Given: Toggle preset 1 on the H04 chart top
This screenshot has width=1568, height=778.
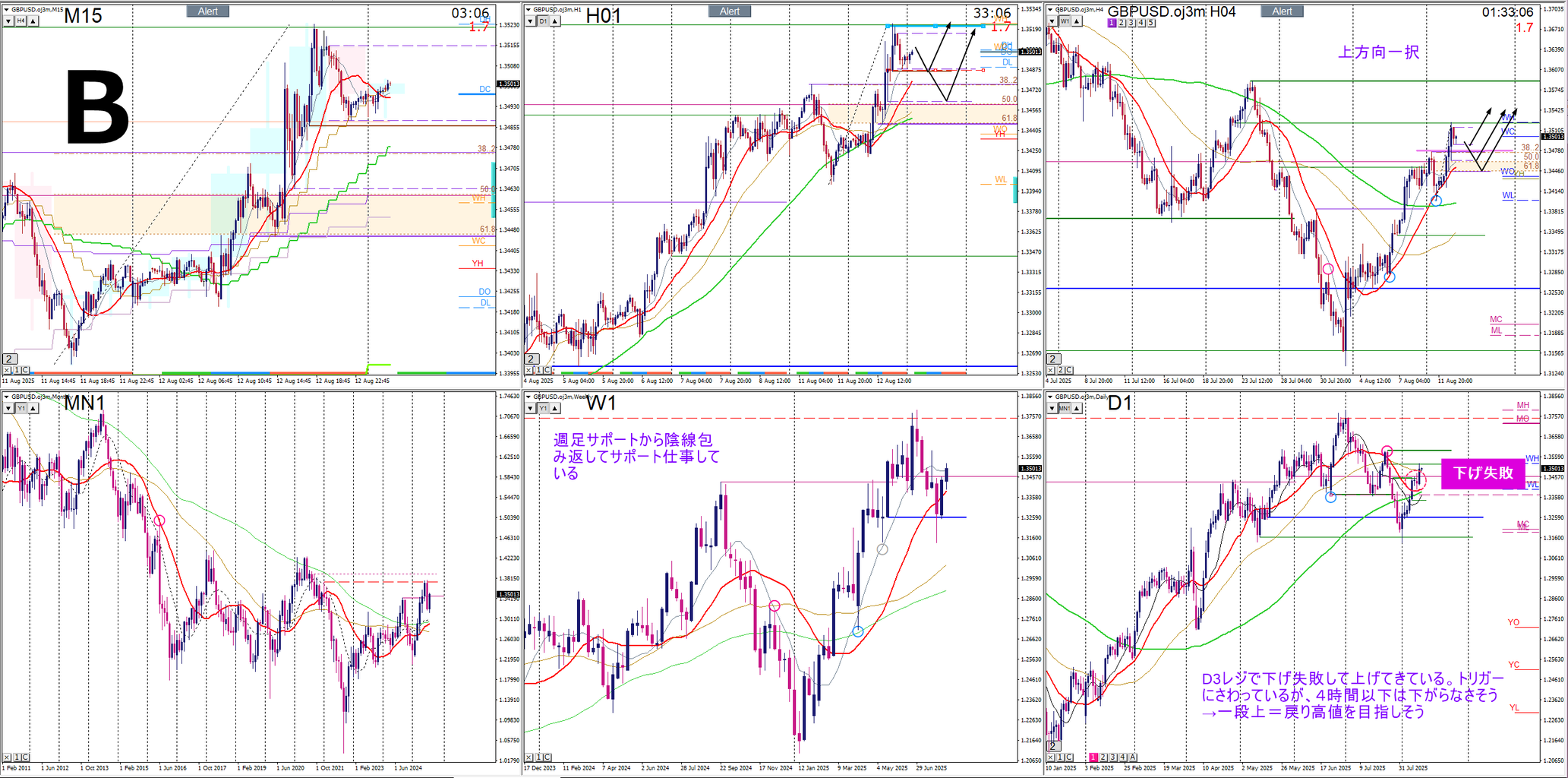Looking at the screenshot, I should (x=1112, y=24).
